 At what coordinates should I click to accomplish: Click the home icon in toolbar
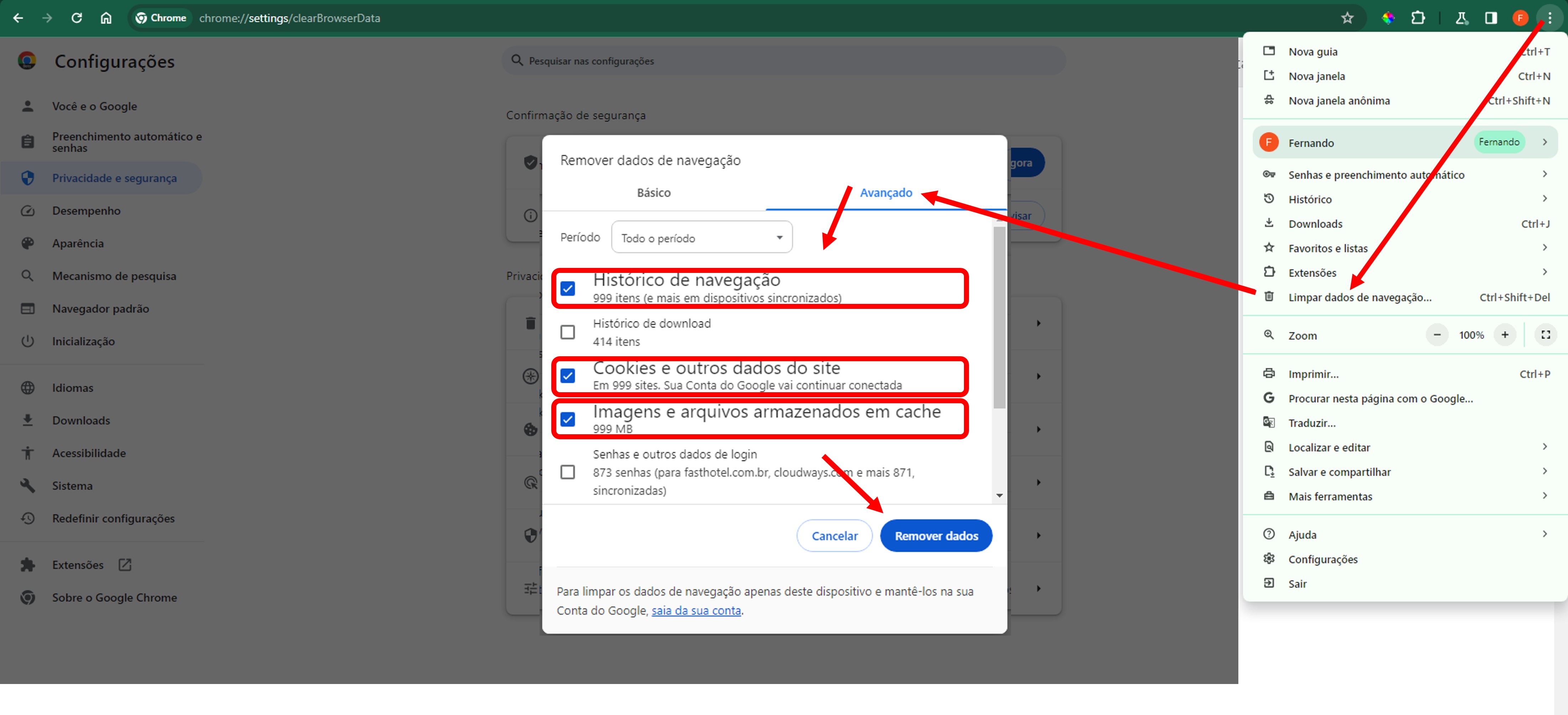(106, 18)
